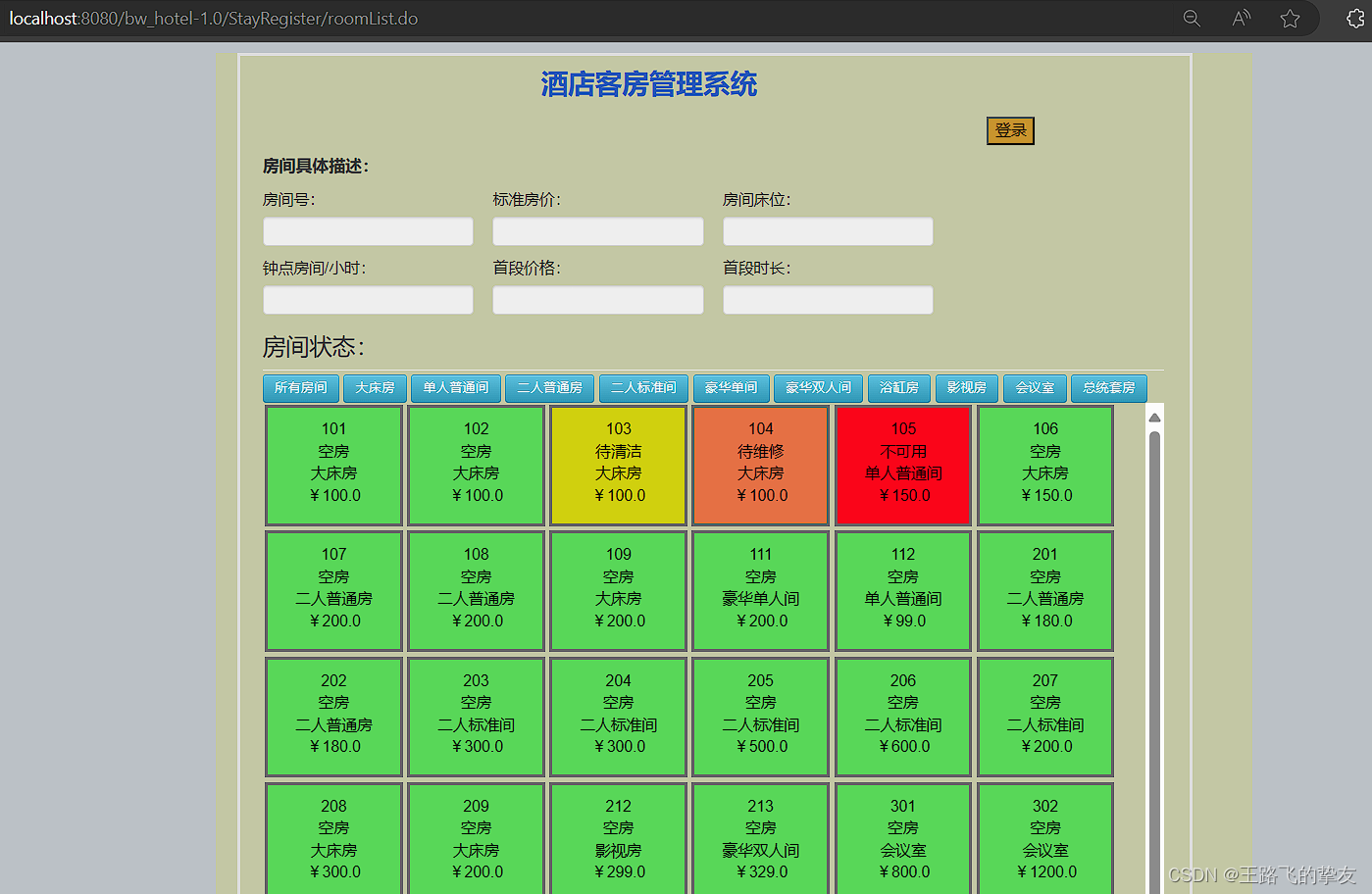Filter rooms by 单人普通间 type
This screenshot has height=894, width=1372.
(x=455, y=388)
